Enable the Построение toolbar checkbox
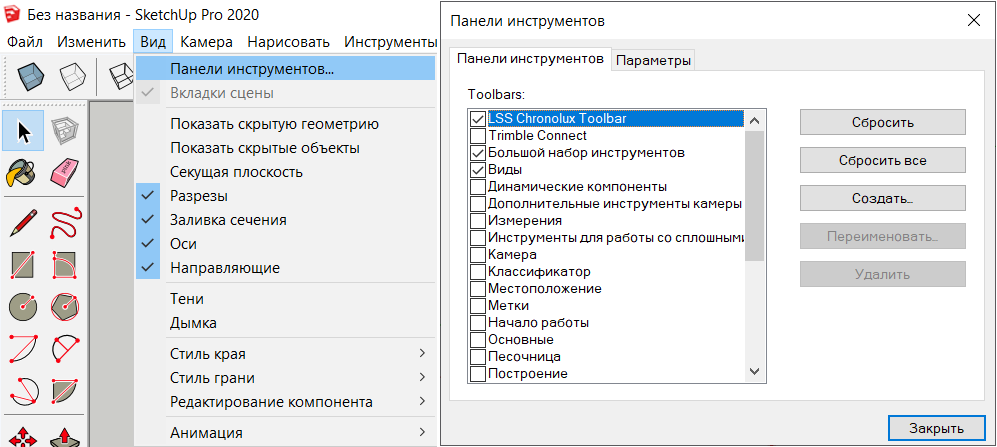997x447 pixels. tap(477, 373)
